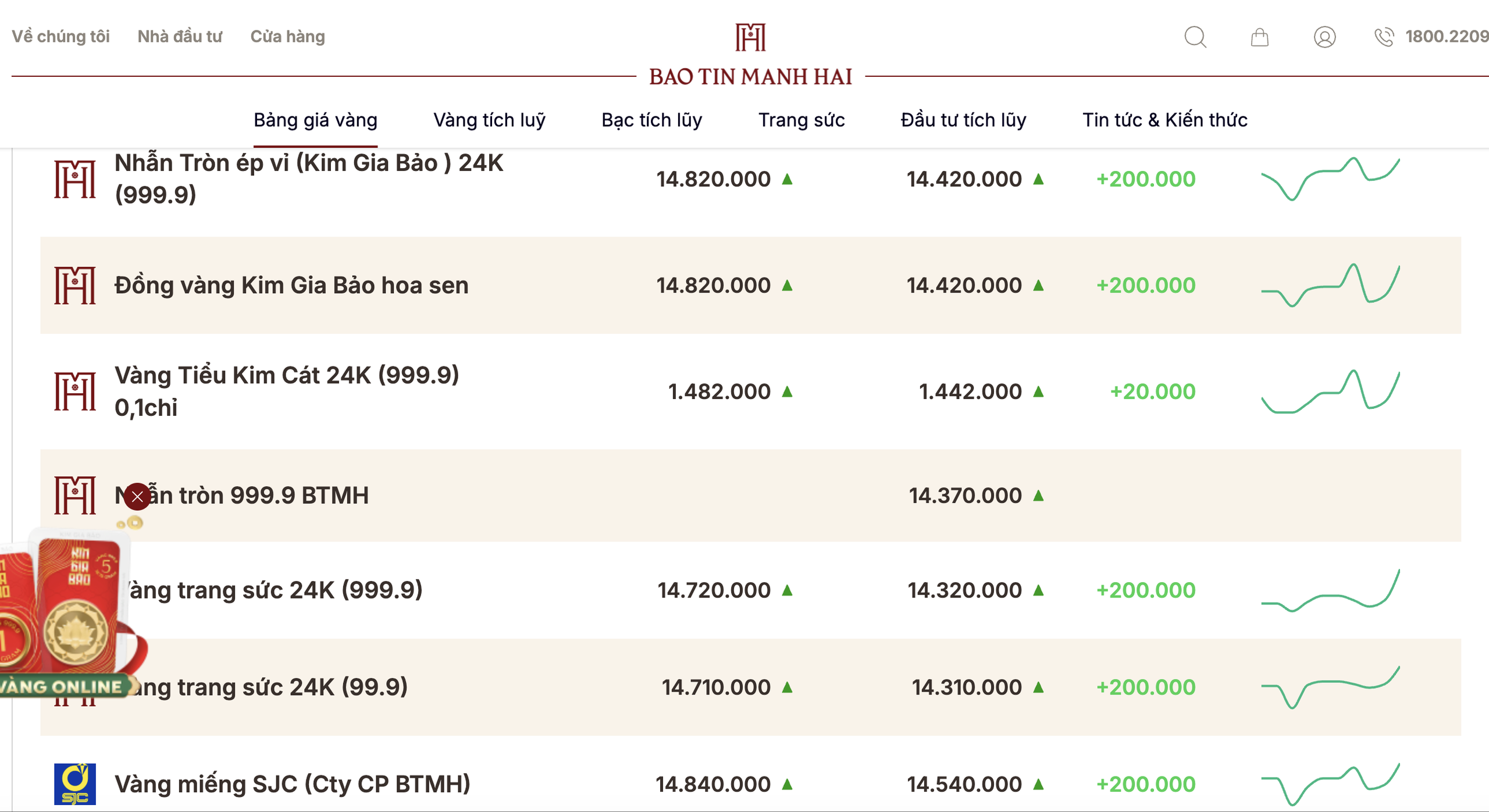Viewport: 1489px width, 812px height.
Task: Open the shopping bag cart icon
Action: [1260, 37]
